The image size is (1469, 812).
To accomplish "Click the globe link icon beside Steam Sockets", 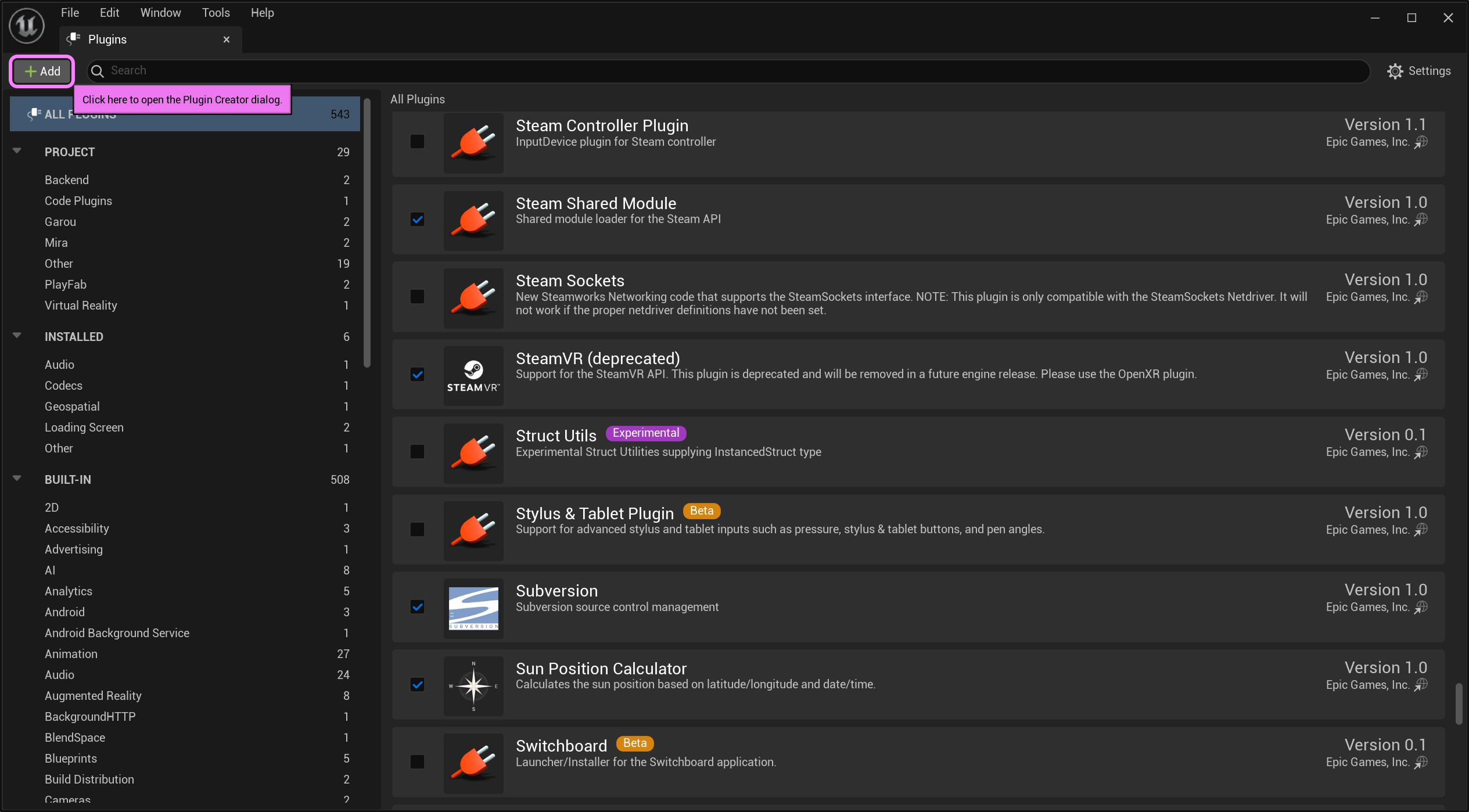I will (1421, 297).
